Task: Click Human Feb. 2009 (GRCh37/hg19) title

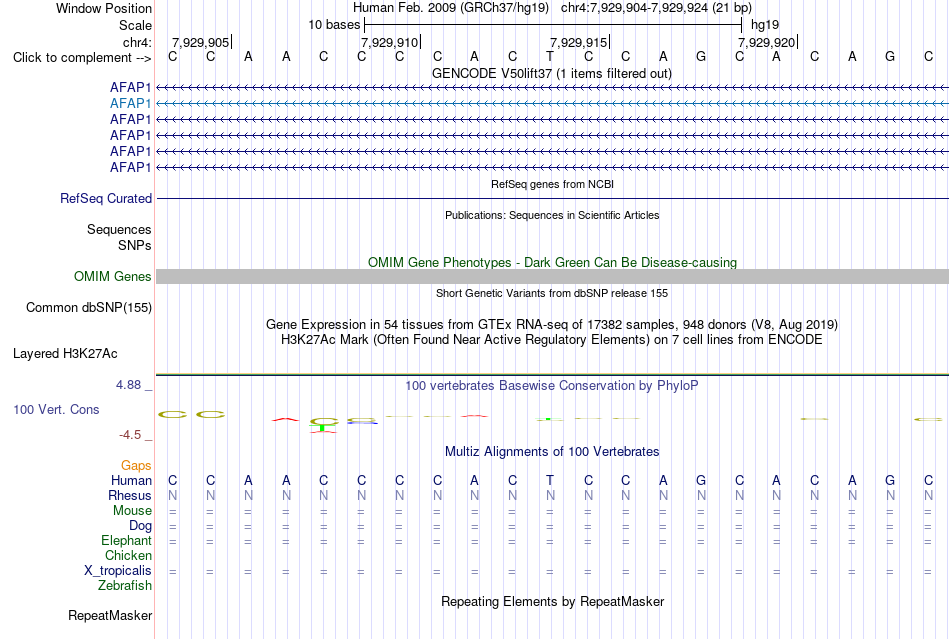Action: pos(451,8)
